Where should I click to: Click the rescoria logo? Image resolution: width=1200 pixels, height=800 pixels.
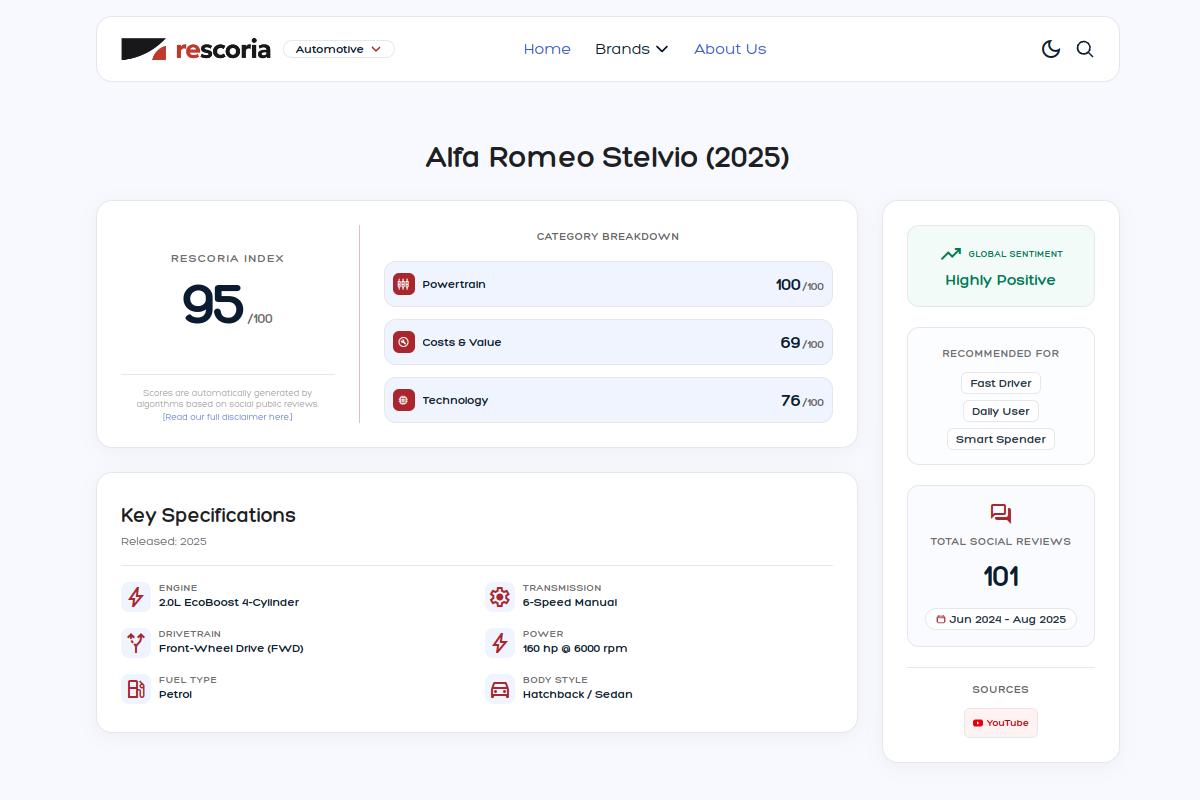pyautogui.click(x=196, y=49)
